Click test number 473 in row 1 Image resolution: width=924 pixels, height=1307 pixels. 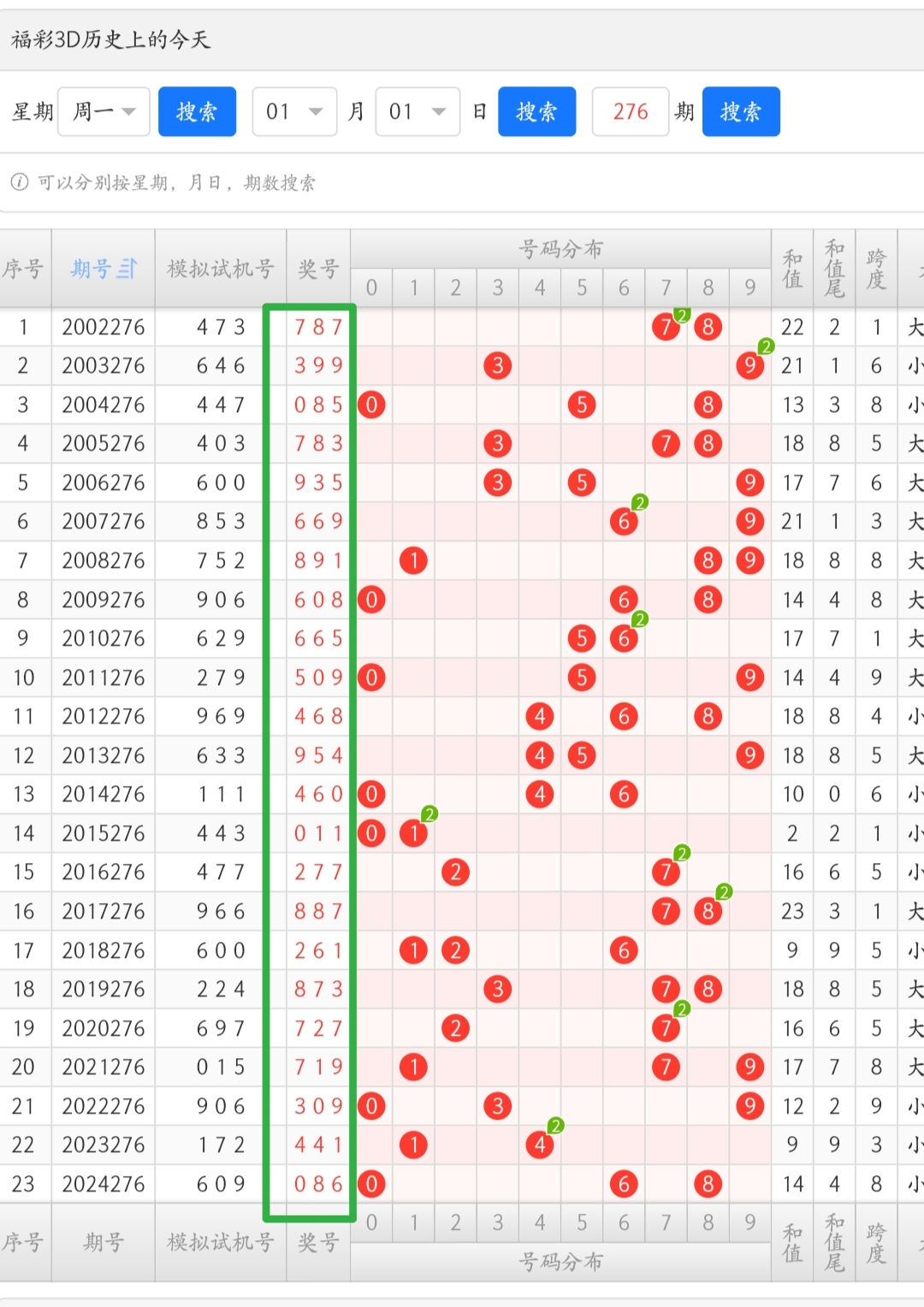(x=221, y=327)
